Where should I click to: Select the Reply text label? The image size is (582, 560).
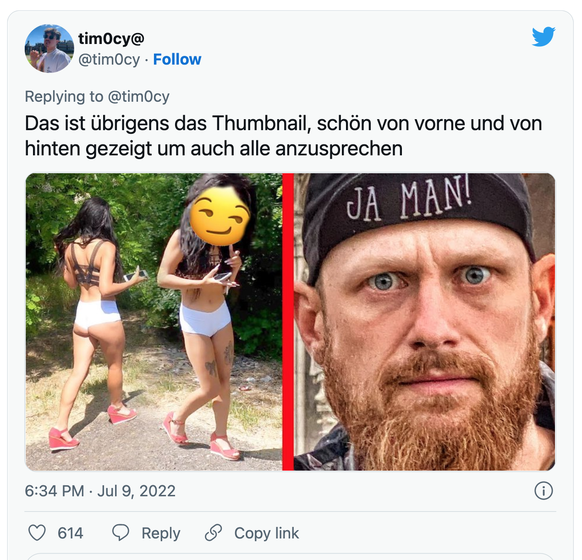(x=161, y=533)
